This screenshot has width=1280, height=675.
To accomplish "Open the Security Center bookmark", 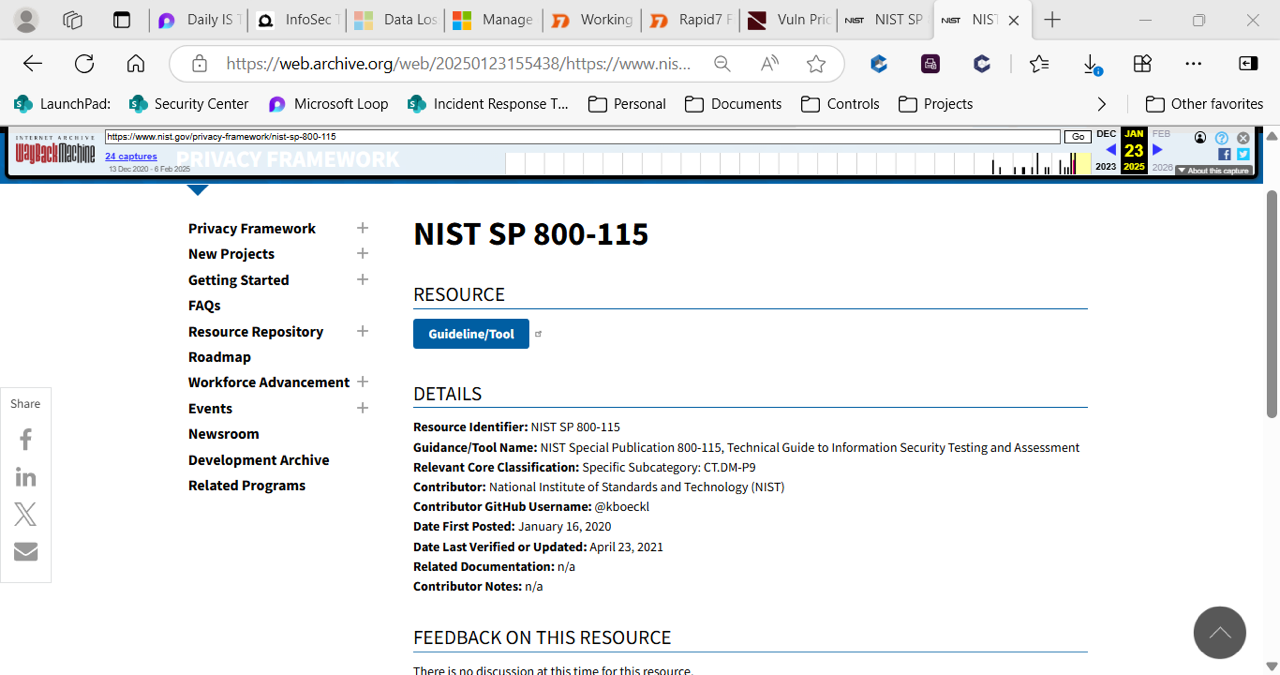I will [189, 104].
